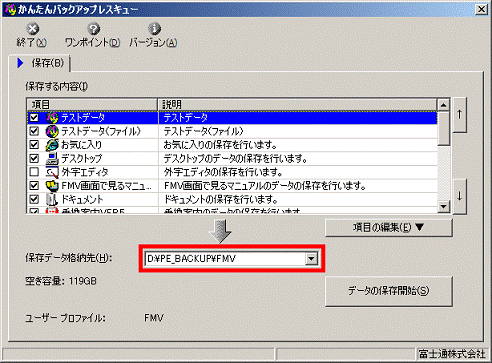
Task: Click the データの保存開始(S) button
Action: coord(389,291)
